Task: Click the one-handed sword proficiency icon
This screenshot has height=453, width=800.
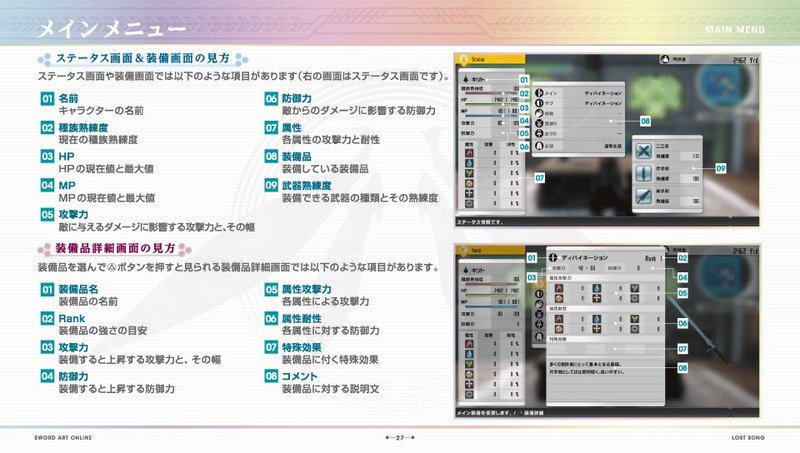Action: click(x=644, y=173)
